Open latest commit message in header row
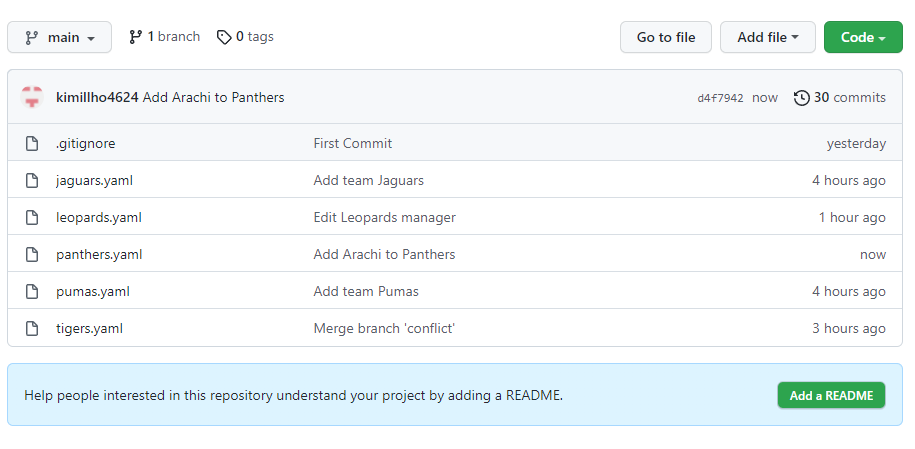The width and height of the screenshot is (915, 449). [x=214, y=98]
